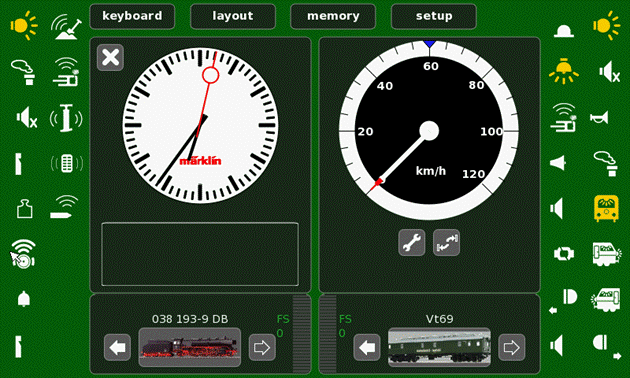The image size is (630, 378).
Task: Select previous locomotive for the Vt69 controller
Action: pyautogui.click(x=367, y=347)
